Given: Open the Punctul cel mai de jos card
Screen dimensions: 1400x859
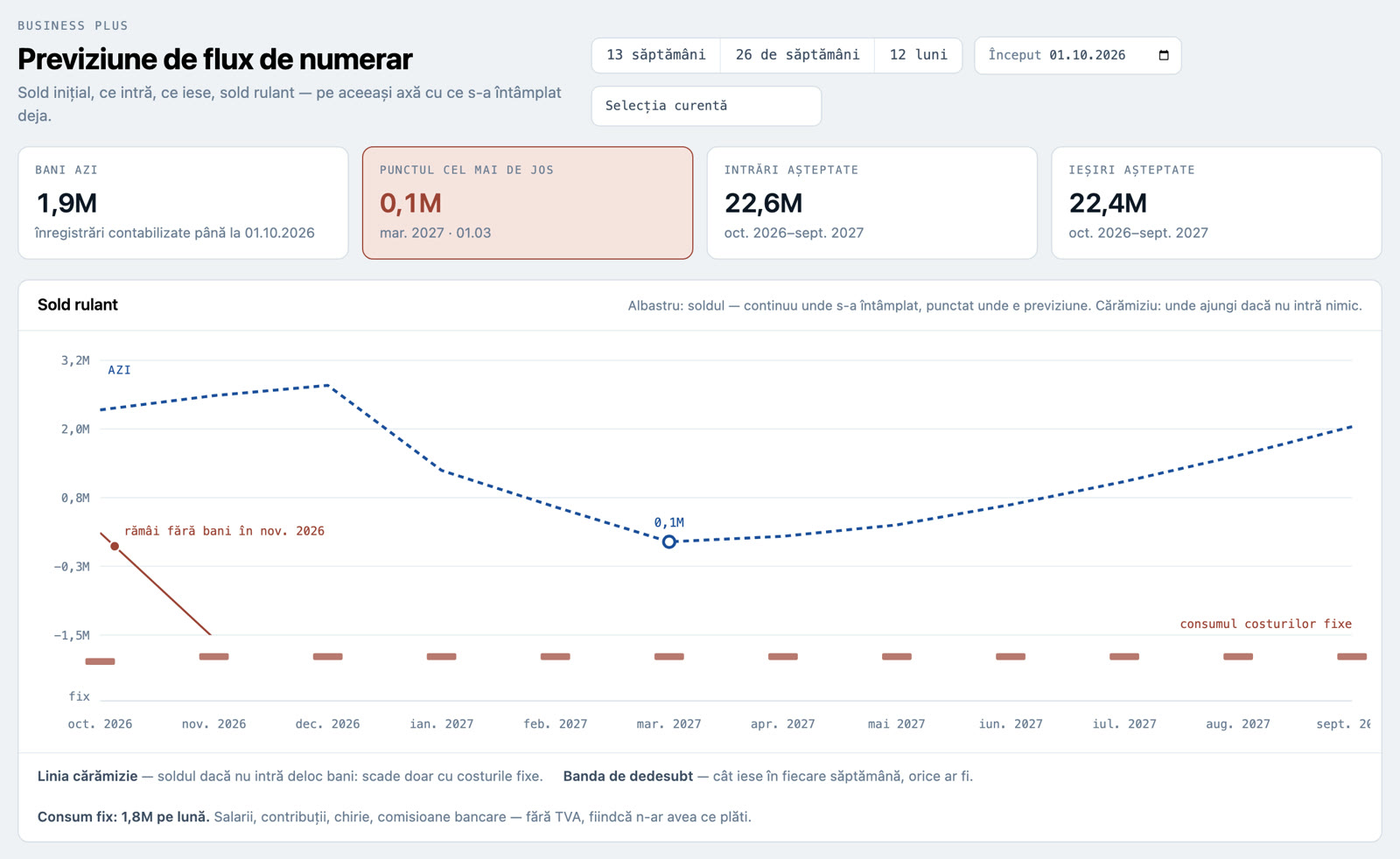Looking at the screenshot, I should coord(528,203).
